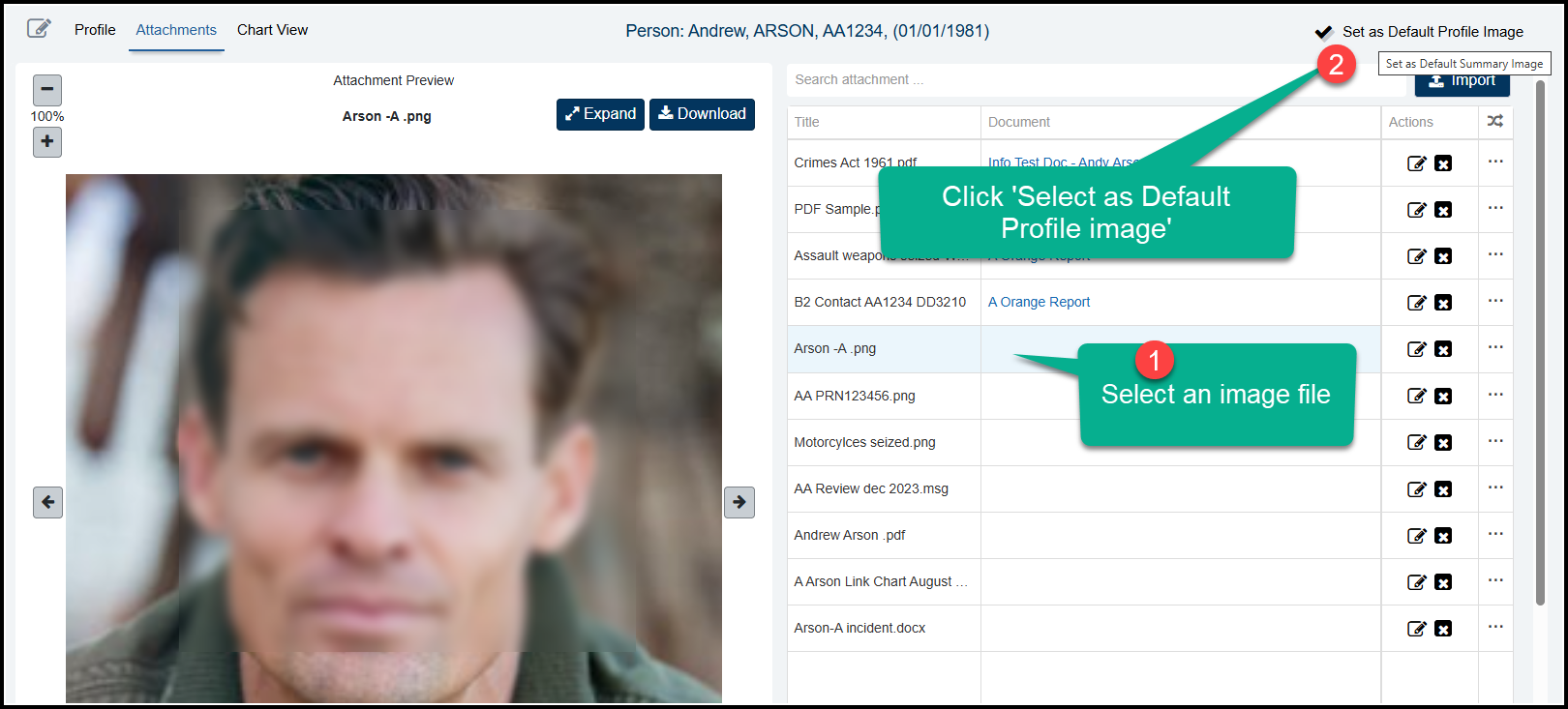Screen dimensions: 1568x709
Task: Zoom in preview with plus button
Action: click(46, 142)
